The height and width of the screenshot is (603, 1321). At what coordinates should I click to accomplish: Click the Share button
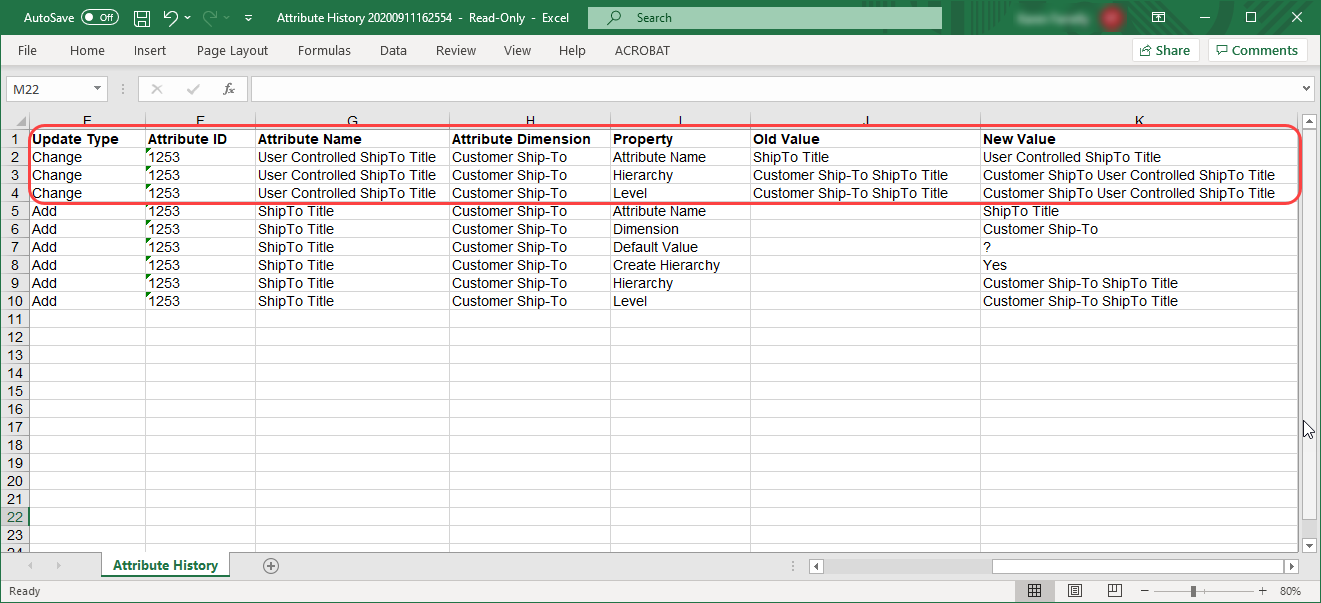click(1164, 51)
